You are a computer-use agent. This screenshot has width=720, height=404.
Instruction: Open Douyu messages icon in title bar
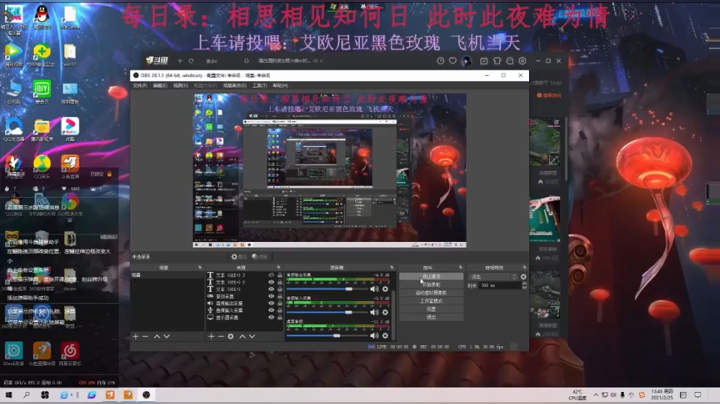[x=510, y=61]
